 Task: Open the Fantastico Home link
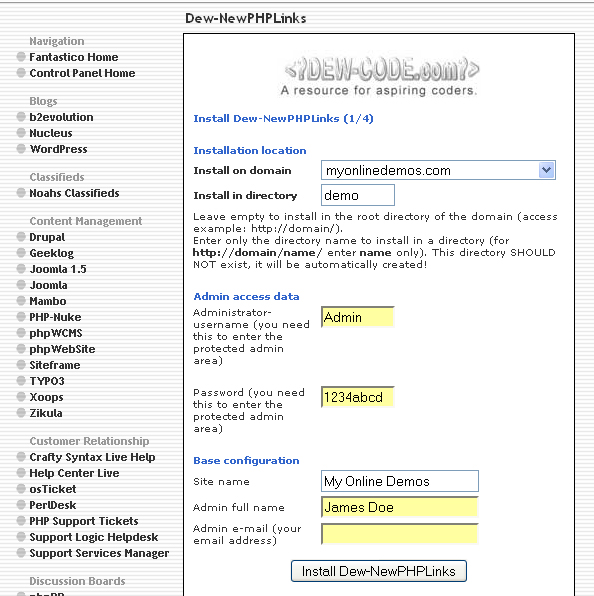pyautogui.click(x=74, y=57)
